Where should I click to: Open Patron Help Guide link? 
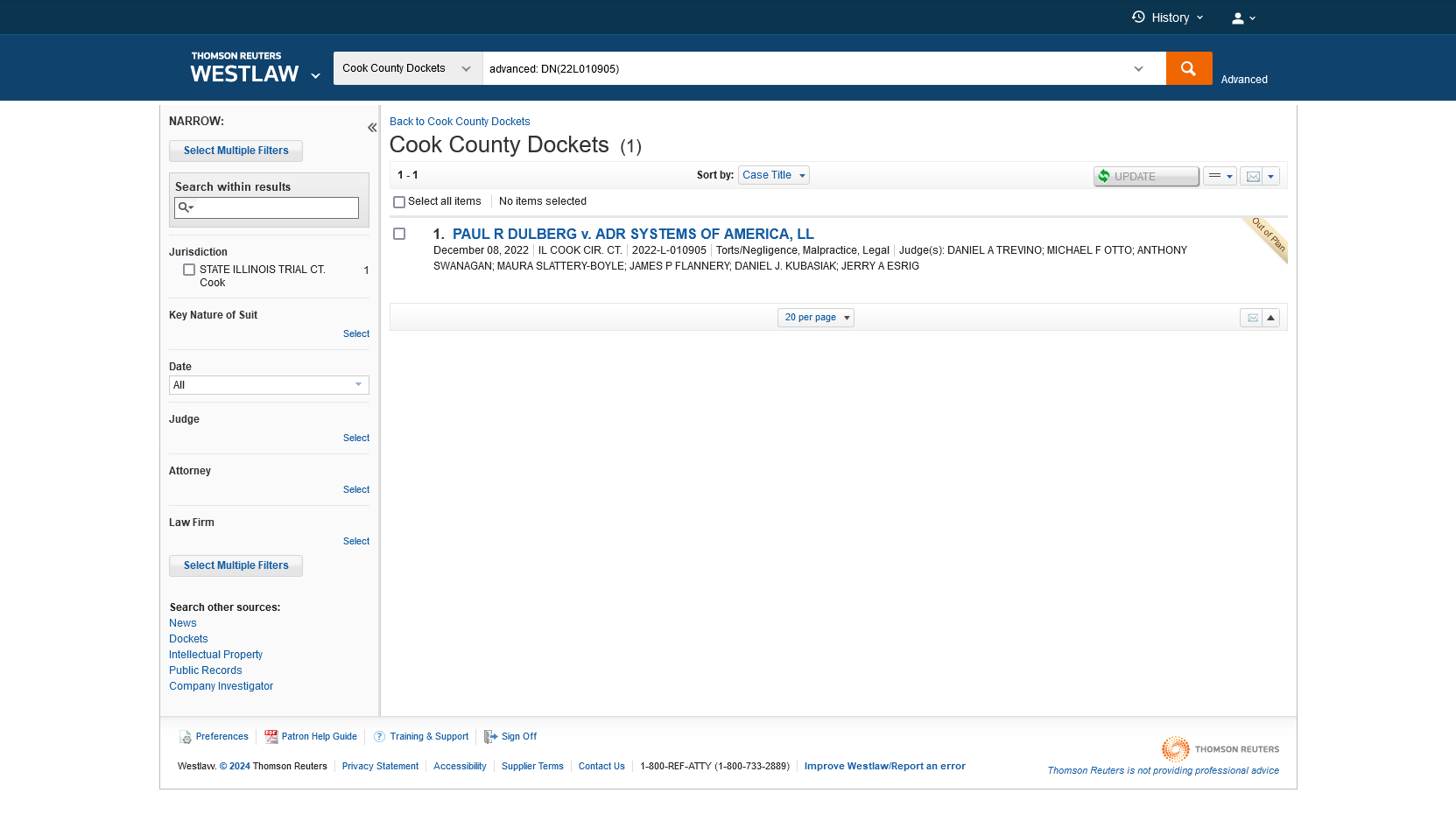(320, 737)
